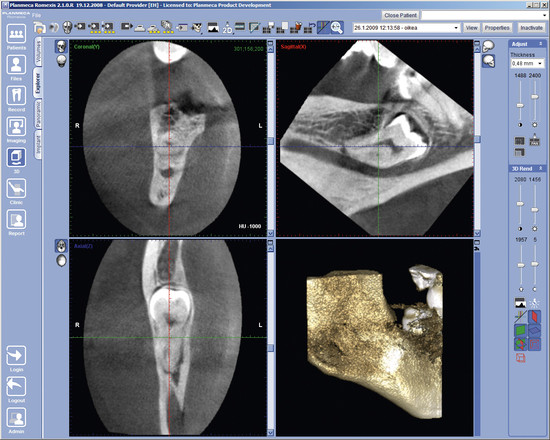Image resolution: width=550 pixels, height=440 pixels.
Task: Switch to the Panoramic vertical tab
Action: click(38, 113)
